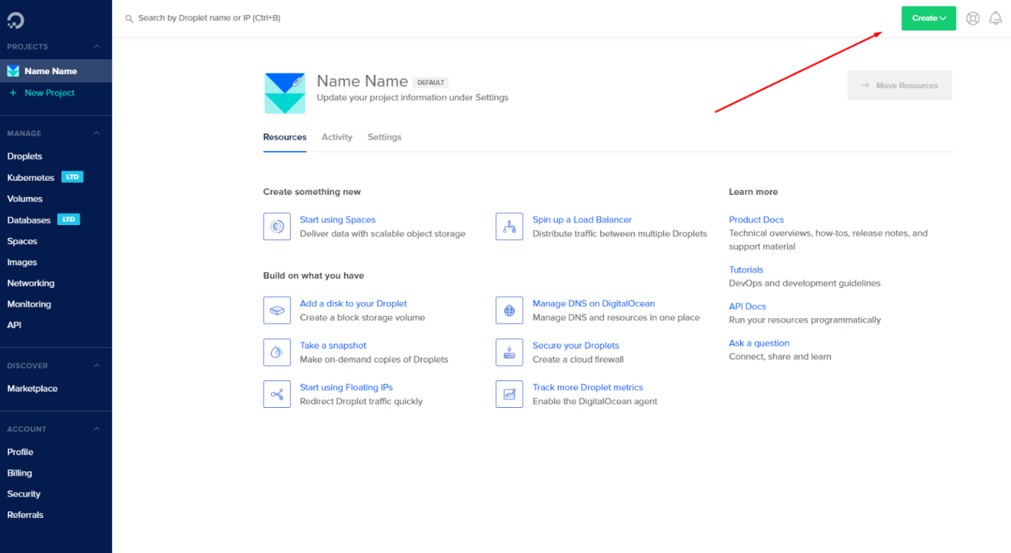
Task: Click the search magnifier icon
Action: [x=129, y=19]
